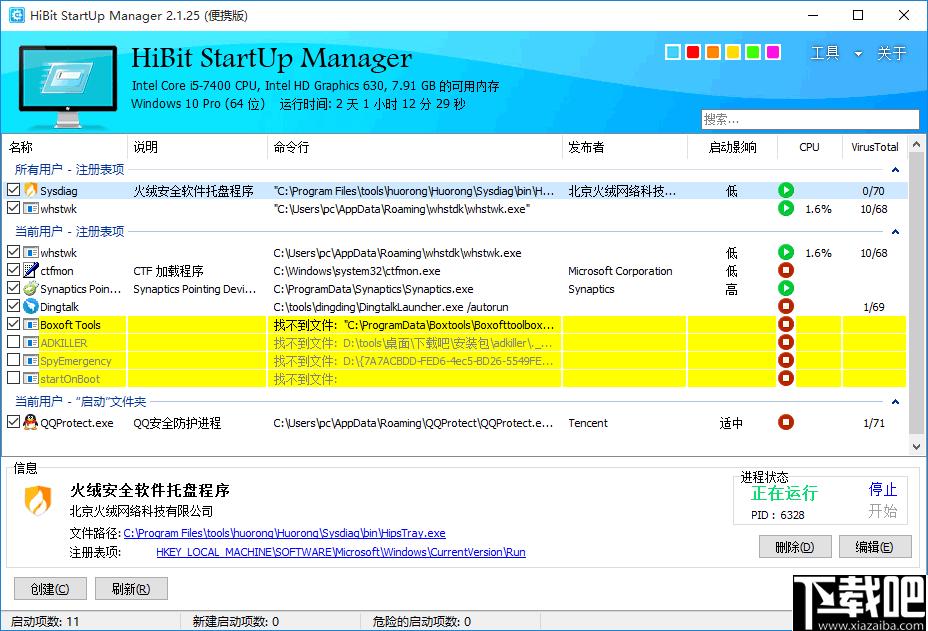Click 停止 to stop the process
This screenshot has width=928, height=631.
click(882, 490)
